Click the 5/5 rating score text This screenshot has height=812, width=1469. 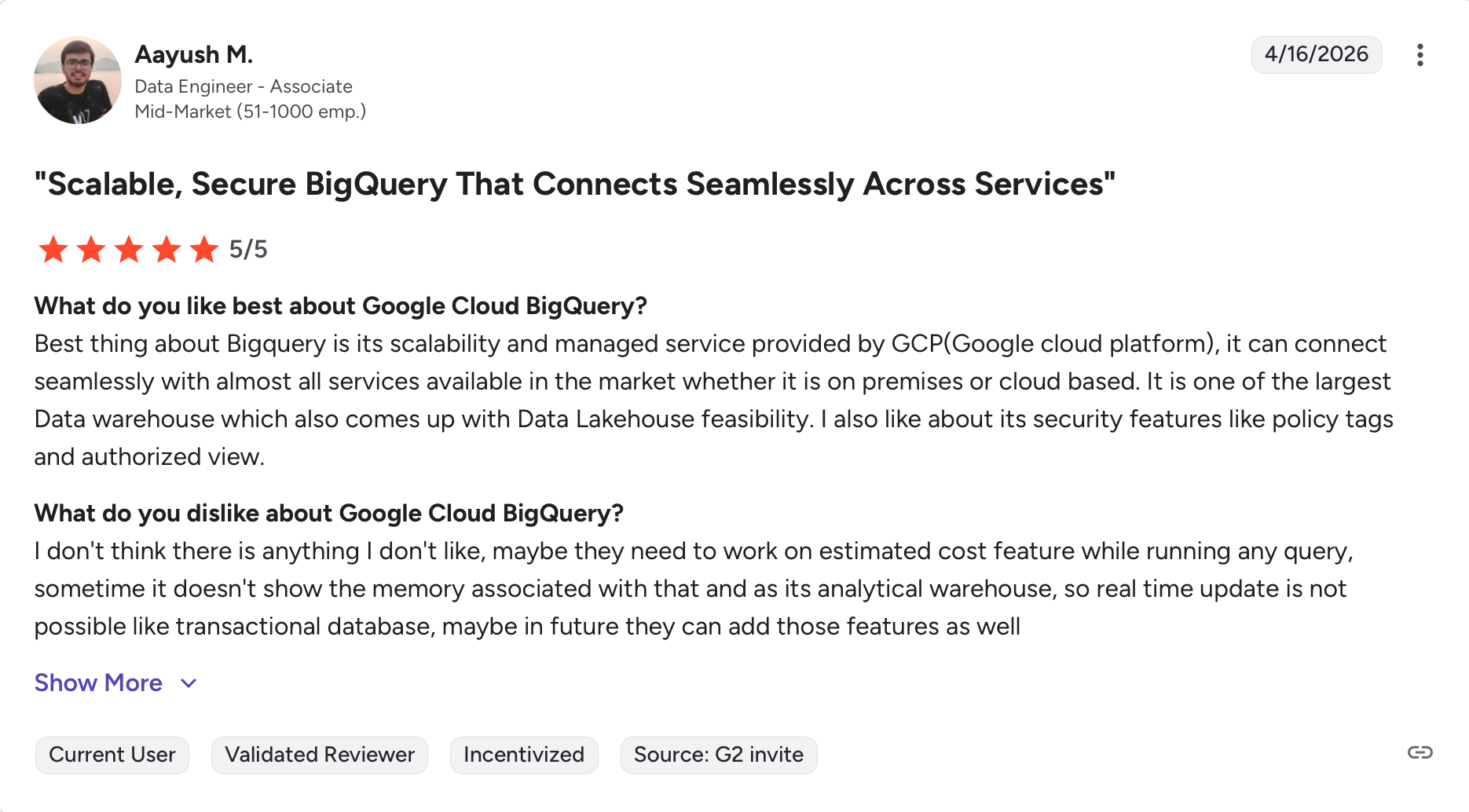pyautogui.click(x=248, y=250)
